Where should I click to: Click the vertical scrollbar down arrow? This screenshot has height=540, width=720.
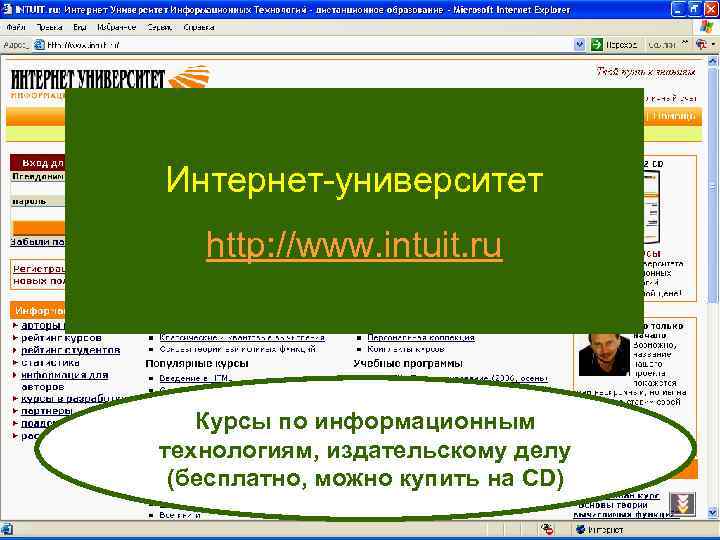(x=713, y=512)
